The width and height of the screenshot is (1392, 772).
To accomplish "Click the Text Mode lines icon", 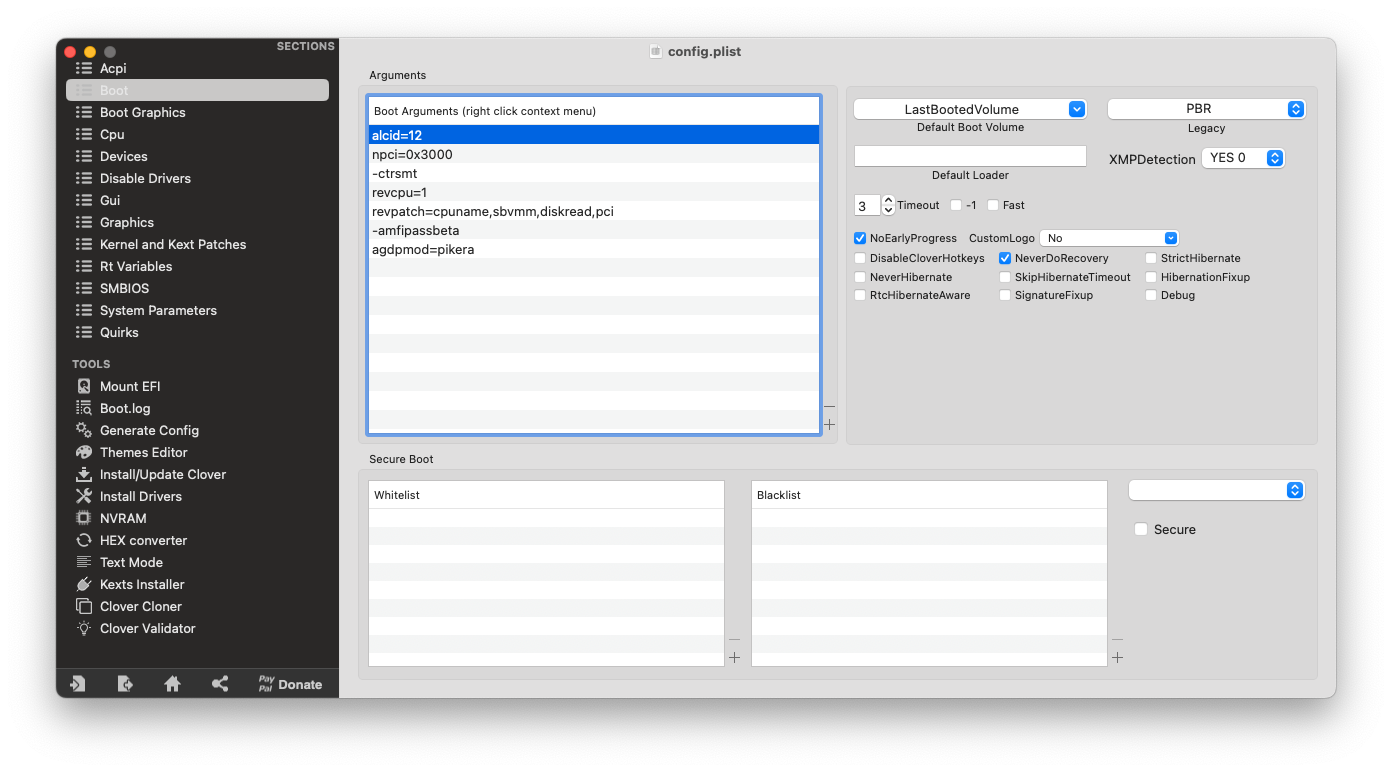I will click(x=84, y=562).
